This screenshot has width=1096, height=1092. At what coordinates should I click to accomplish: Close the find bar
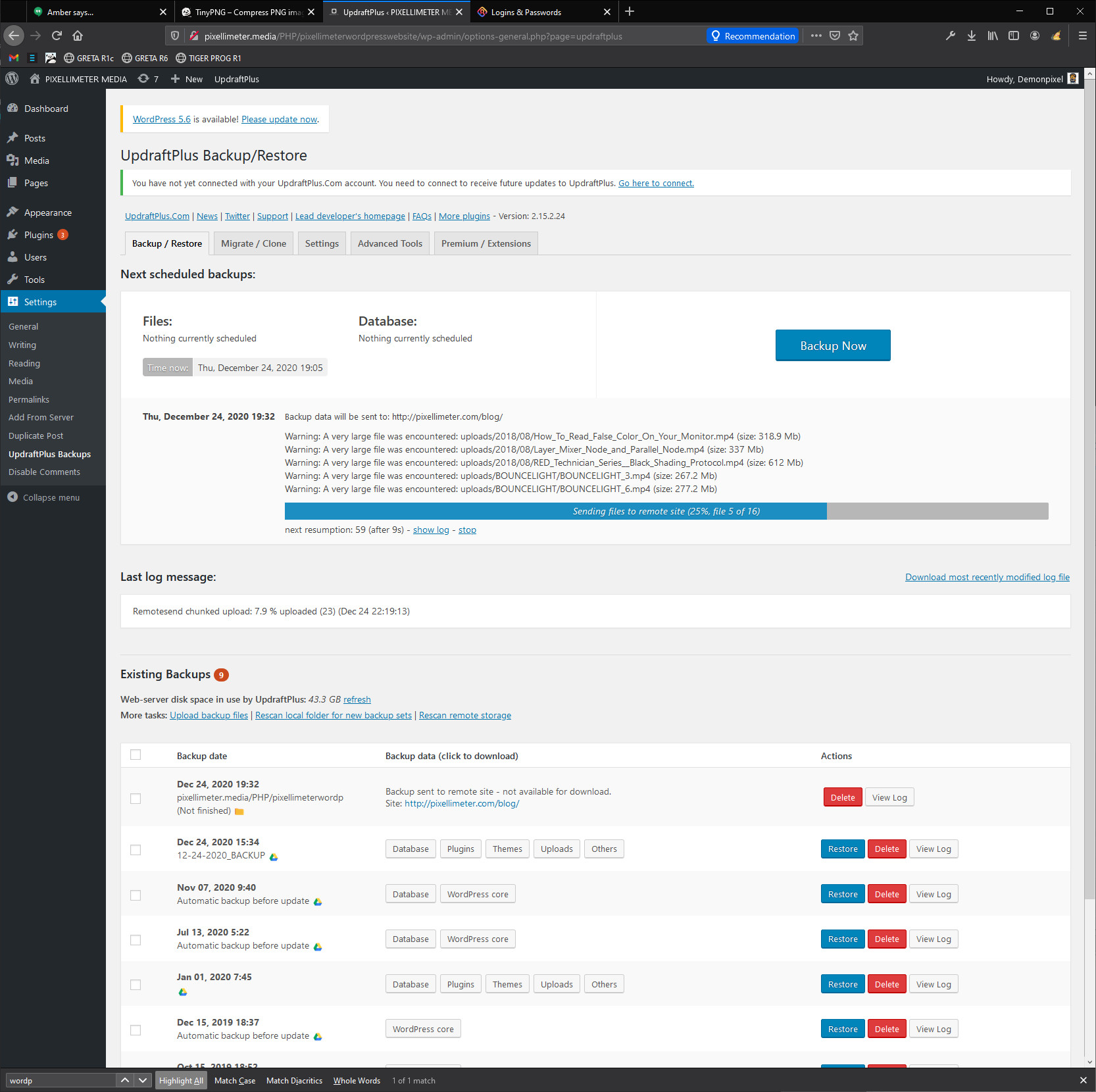(x=1083, y=1080)
